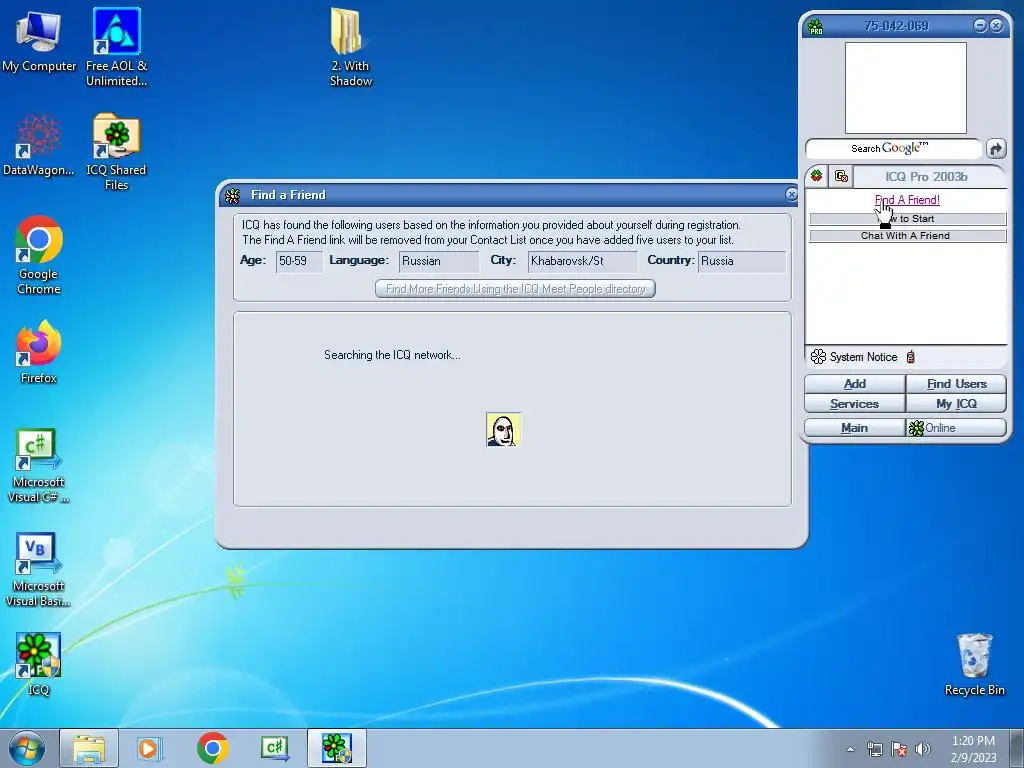The width and height of the screenshot is (1024, 768).
Task: Open the Recycle Bin
Action: click(x=974, y=664)
